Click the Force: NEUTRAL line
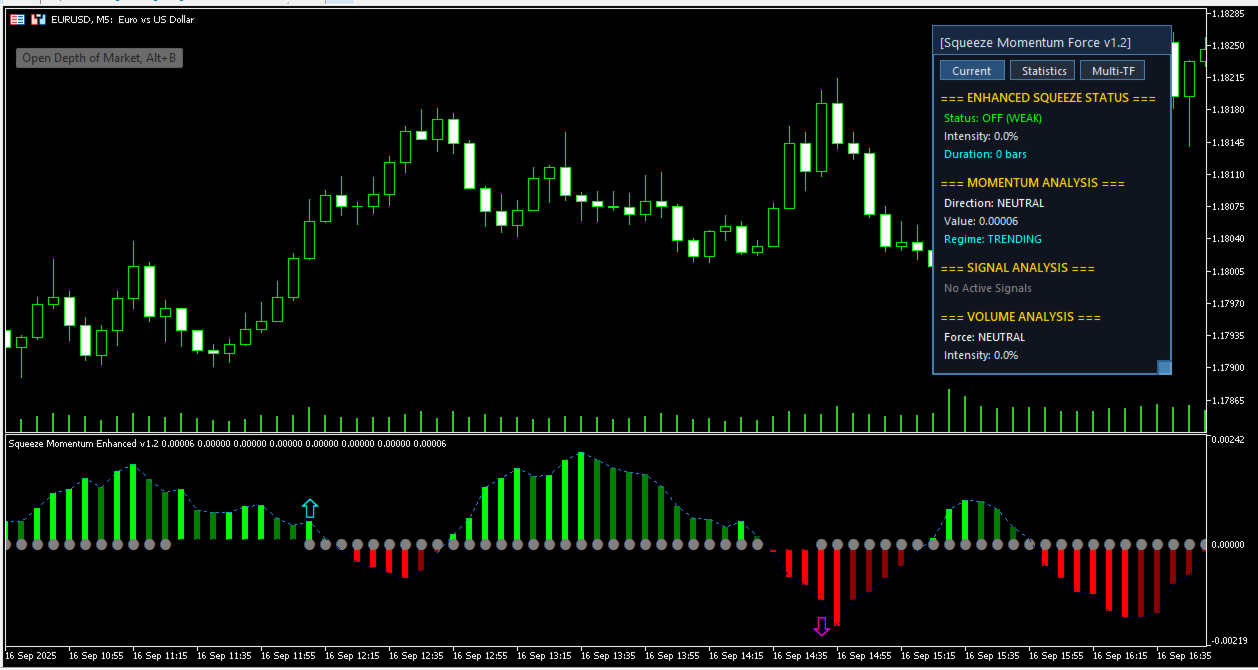Screen dimensions: 1258x670 [x=984, y=337]
